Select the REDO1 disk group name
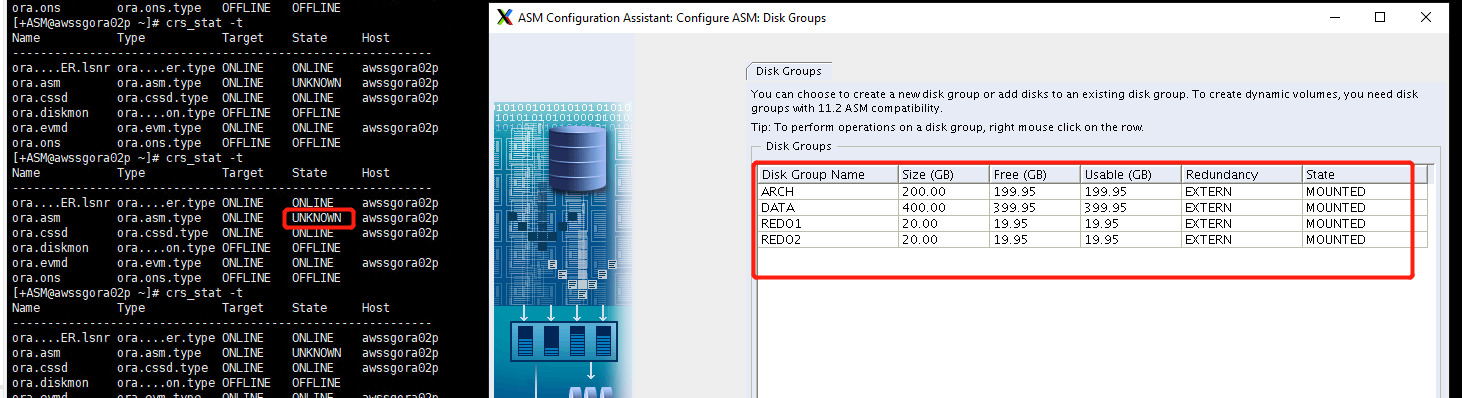 point(782,223)
